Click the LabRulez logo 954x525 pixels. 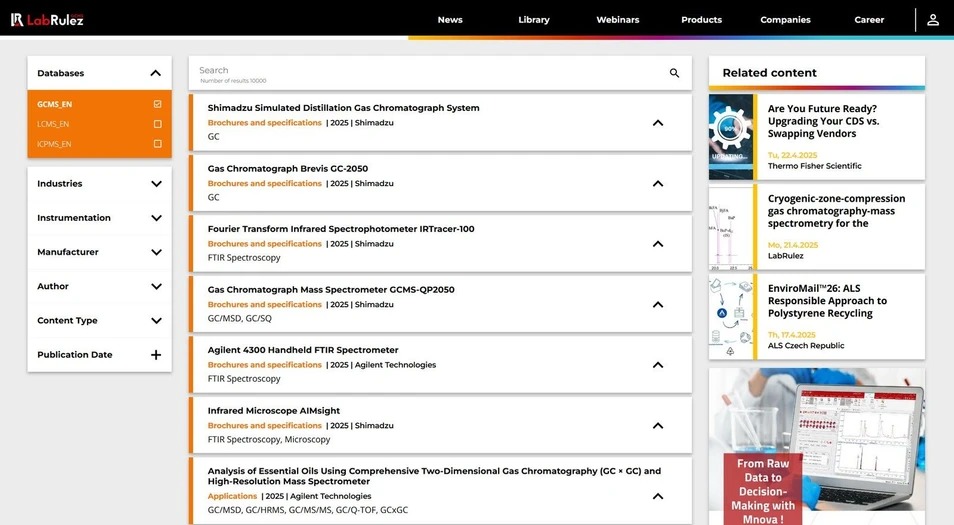pyautogui.click(x=47, y=19)
